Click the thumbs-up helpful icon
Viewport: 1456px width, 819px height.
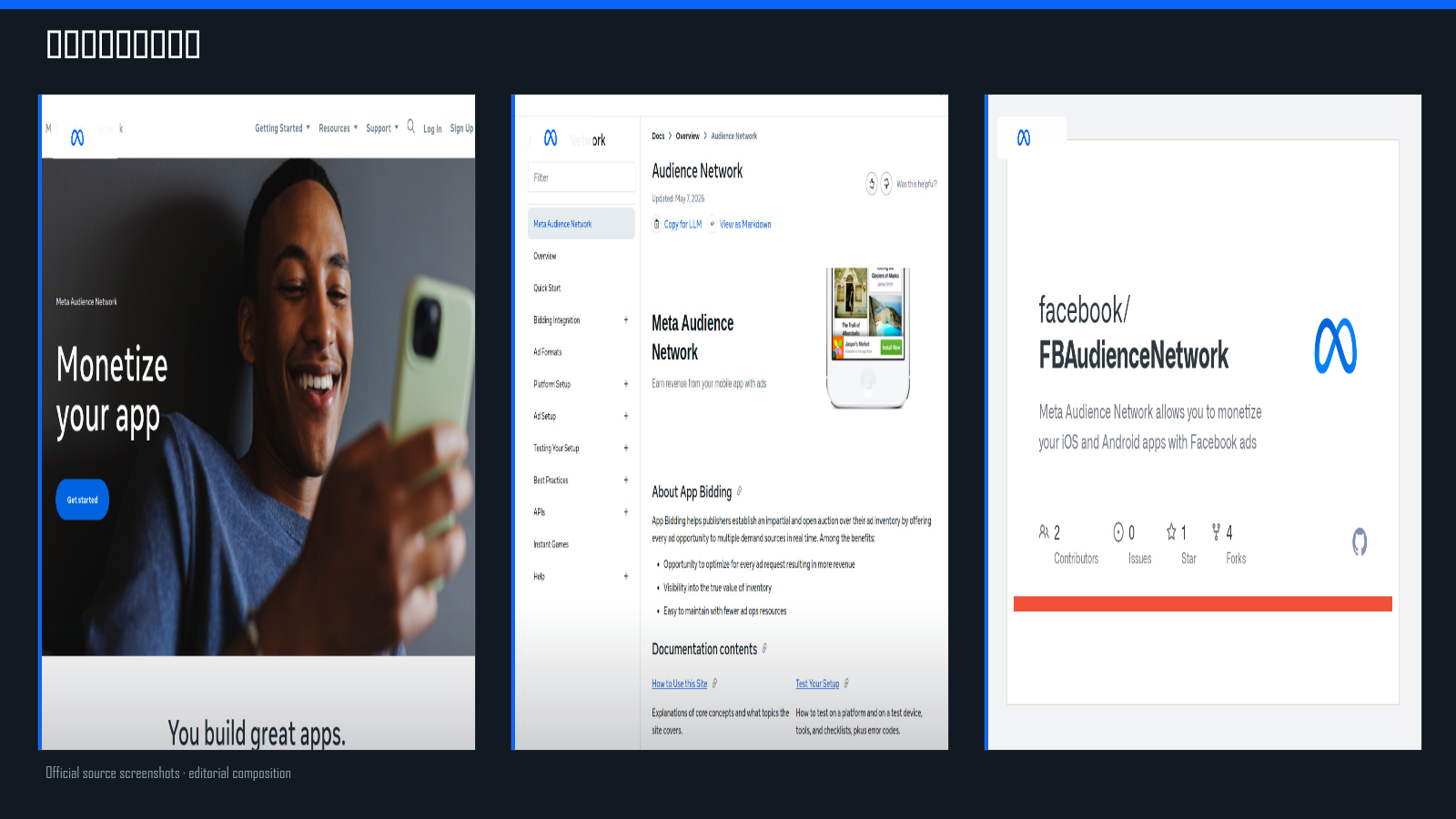point(872,184)
